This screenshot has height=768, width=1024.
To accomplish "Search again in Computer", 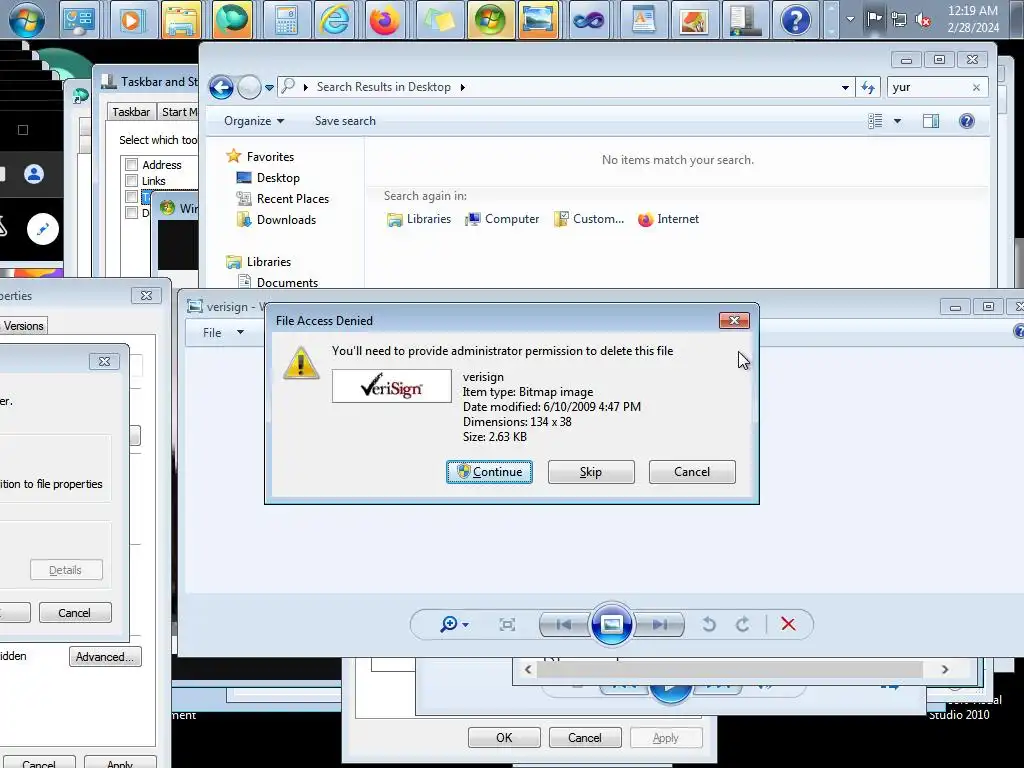I will tap(502, 219).
